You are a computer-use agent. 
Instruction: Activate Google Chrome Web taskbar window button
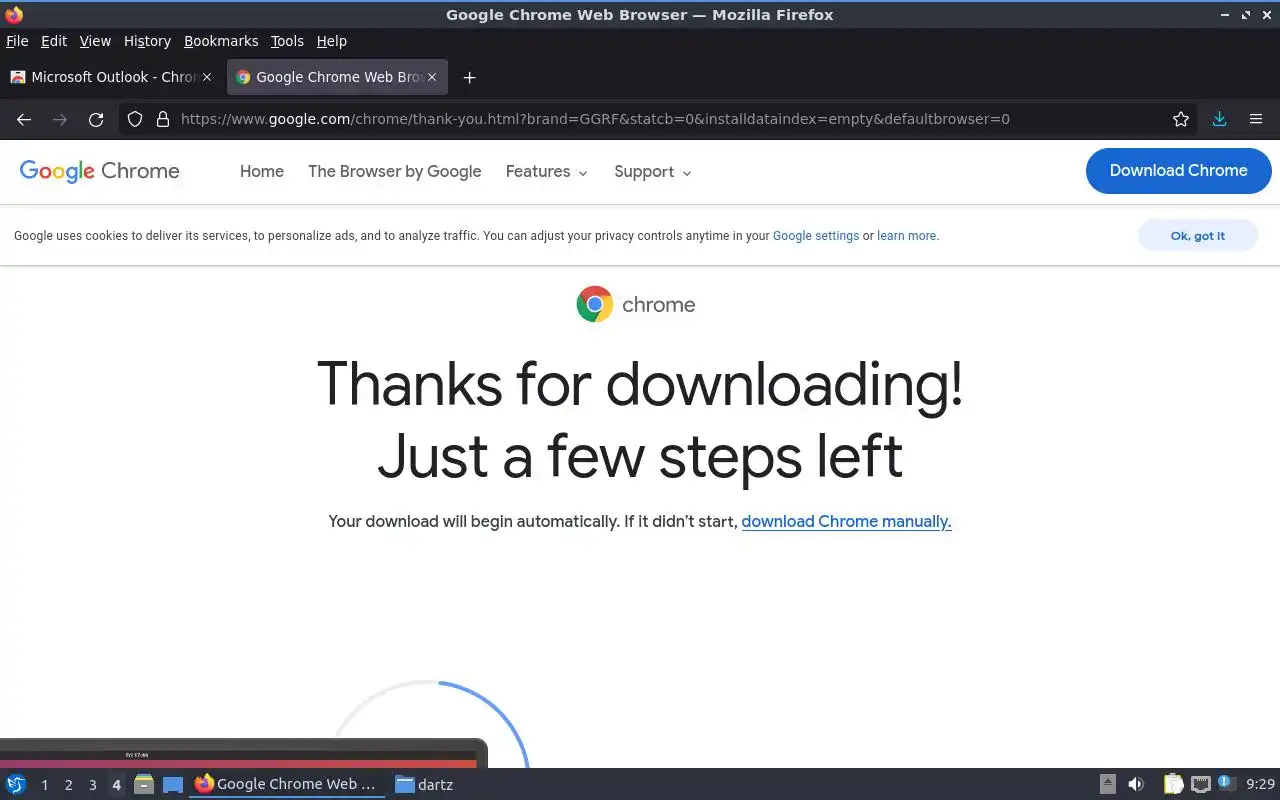(287, 784)
